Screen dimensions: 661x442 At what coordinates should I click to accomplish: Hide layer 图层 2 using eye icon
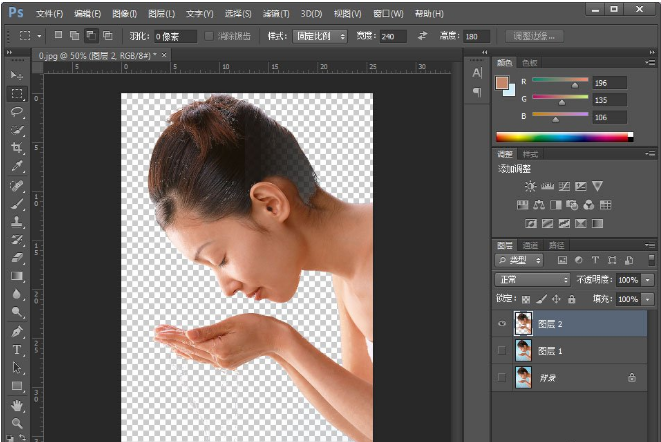point(502,323)
